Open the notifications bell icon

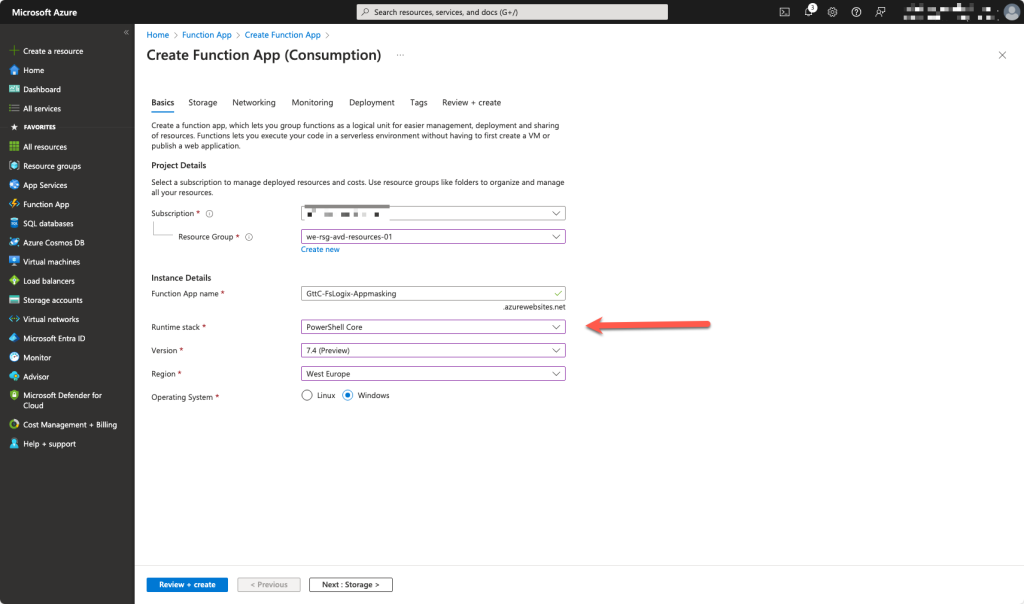pos(808,12)
